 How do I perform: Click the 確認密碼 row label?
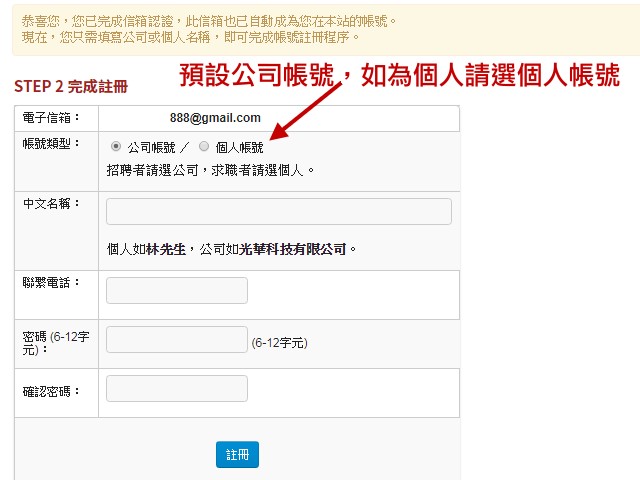click(x=52, y=390)
